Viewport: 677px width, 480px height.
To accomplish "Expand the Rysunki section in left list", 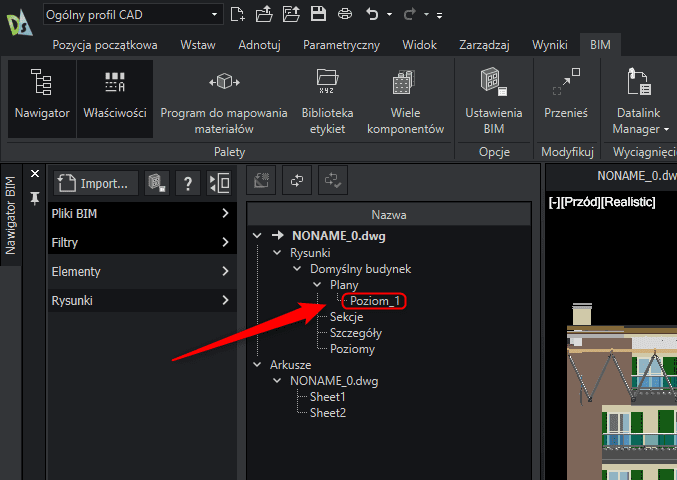I will click(142, 300).
